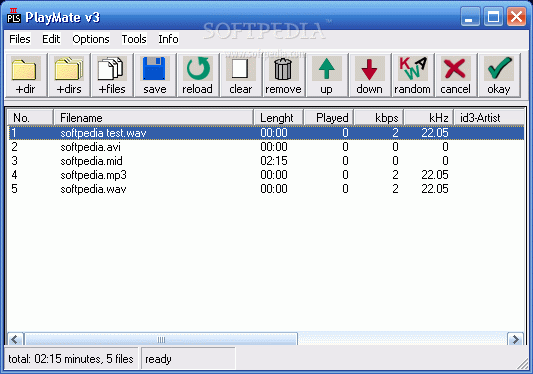
Task: Sort by the Filename column header
Action: 153,118
